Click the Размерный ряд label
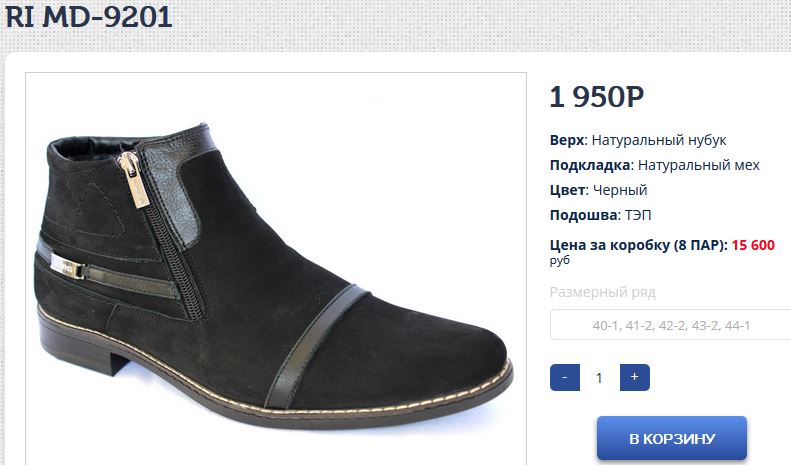Image resolution: width=791 pixels, height=465 pixels. (x=603, y=293)
